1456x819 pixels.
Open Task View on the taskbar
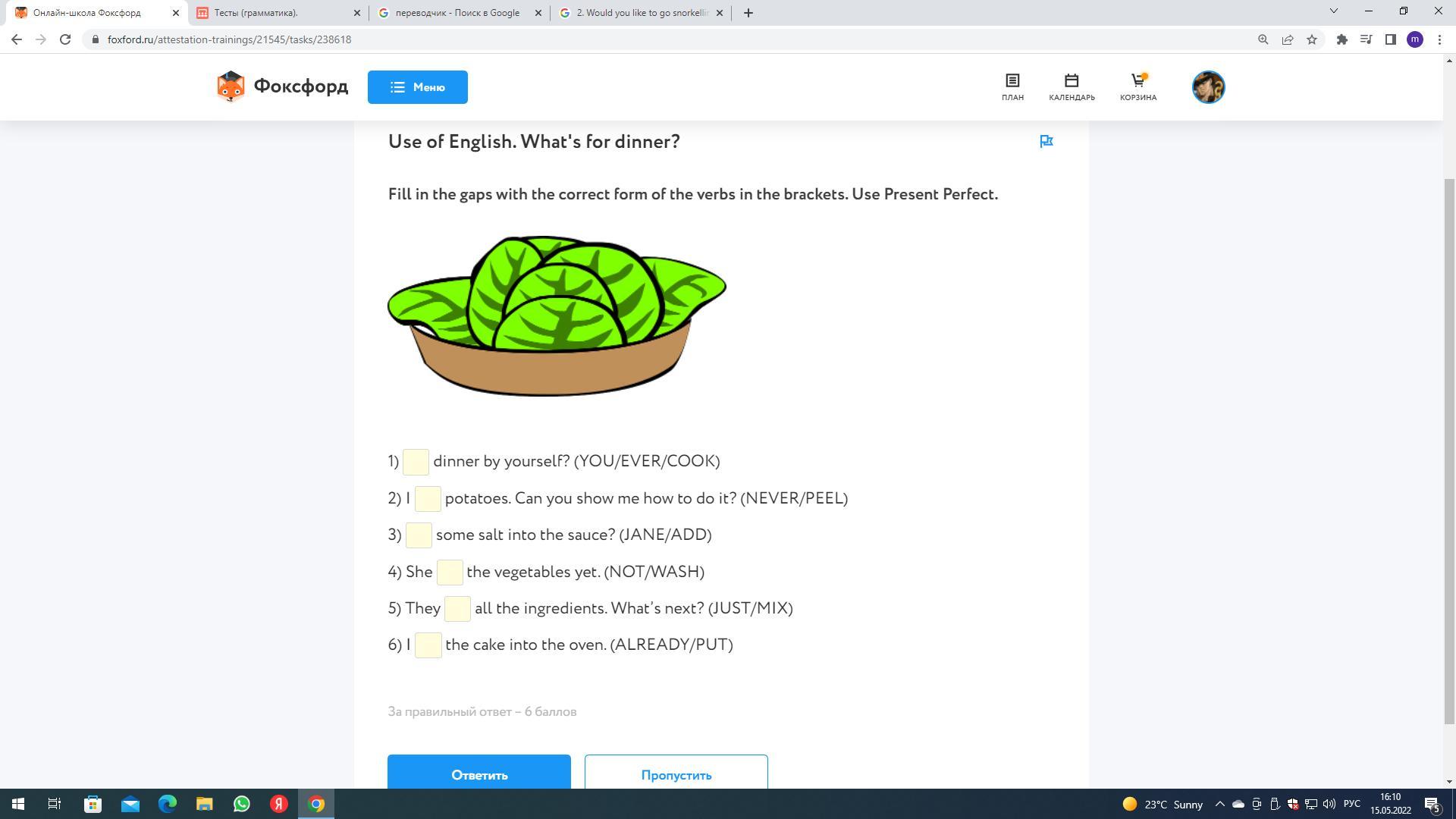click(x=55, y=804)
